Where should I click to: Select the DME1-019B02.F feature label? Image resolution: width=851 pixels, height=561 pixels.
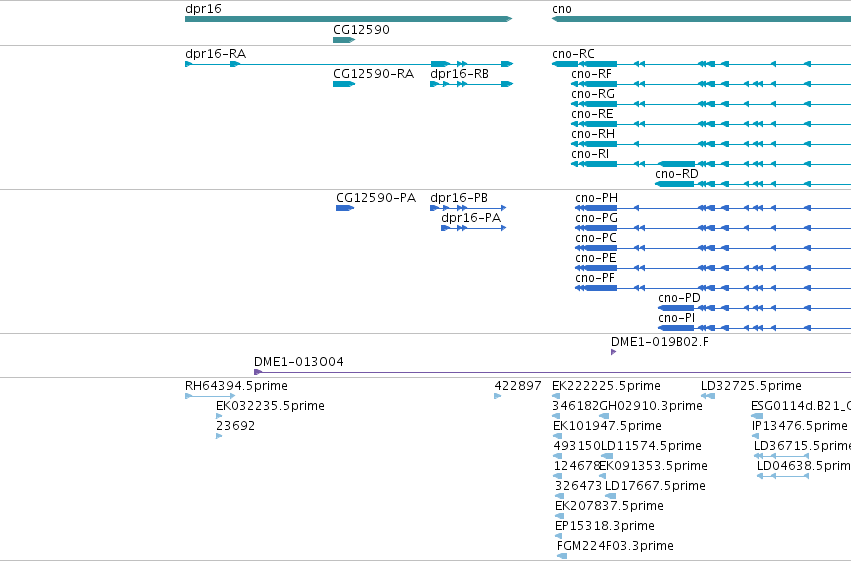tap(660, 342)
